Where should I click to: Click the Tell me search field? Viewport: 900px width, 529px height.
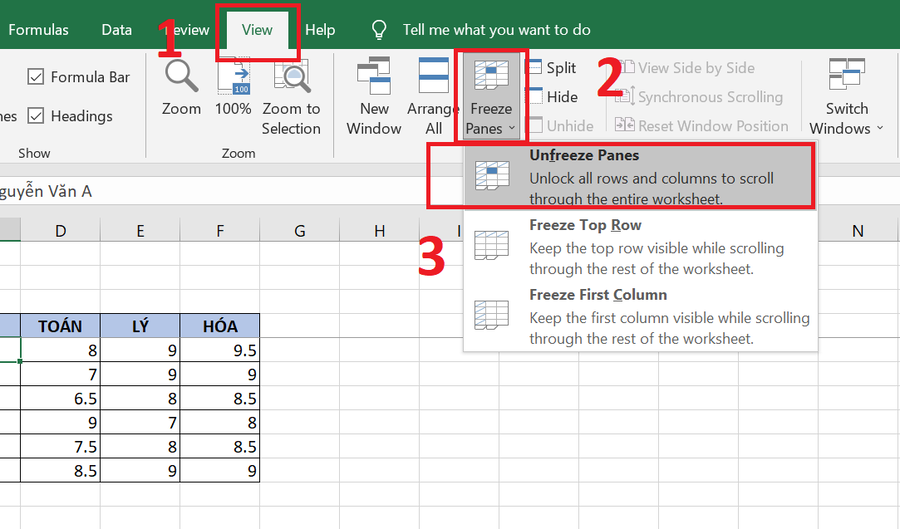(496, 30)
